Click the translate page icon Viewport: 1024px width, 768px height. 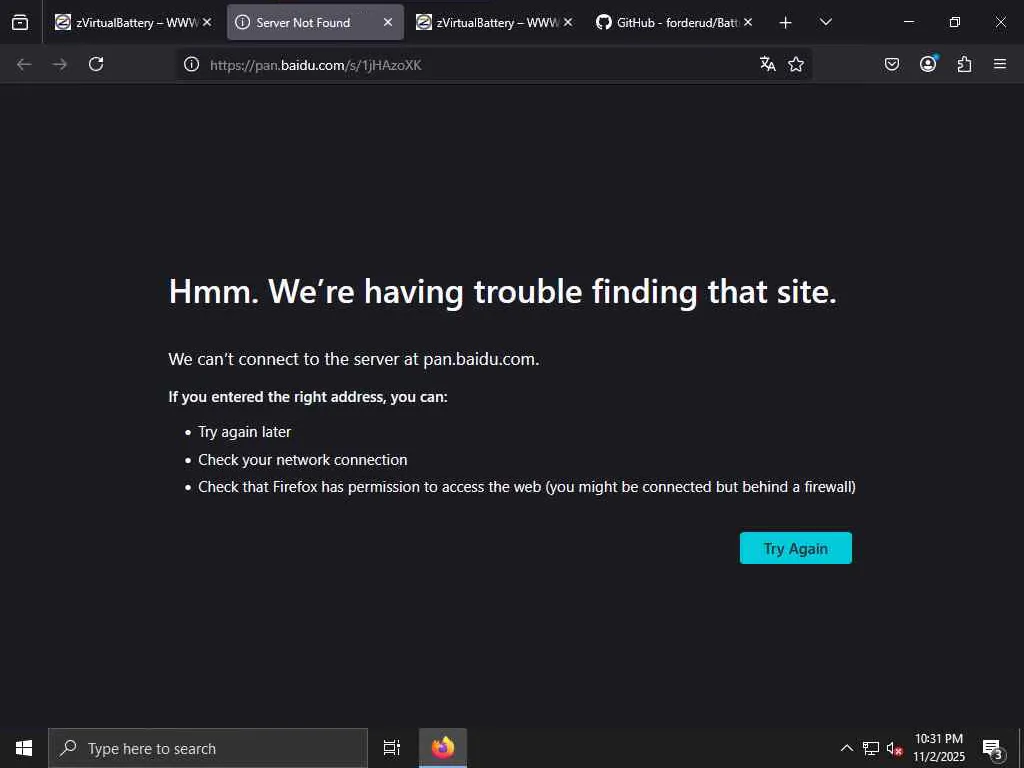[x=768, y=64]
